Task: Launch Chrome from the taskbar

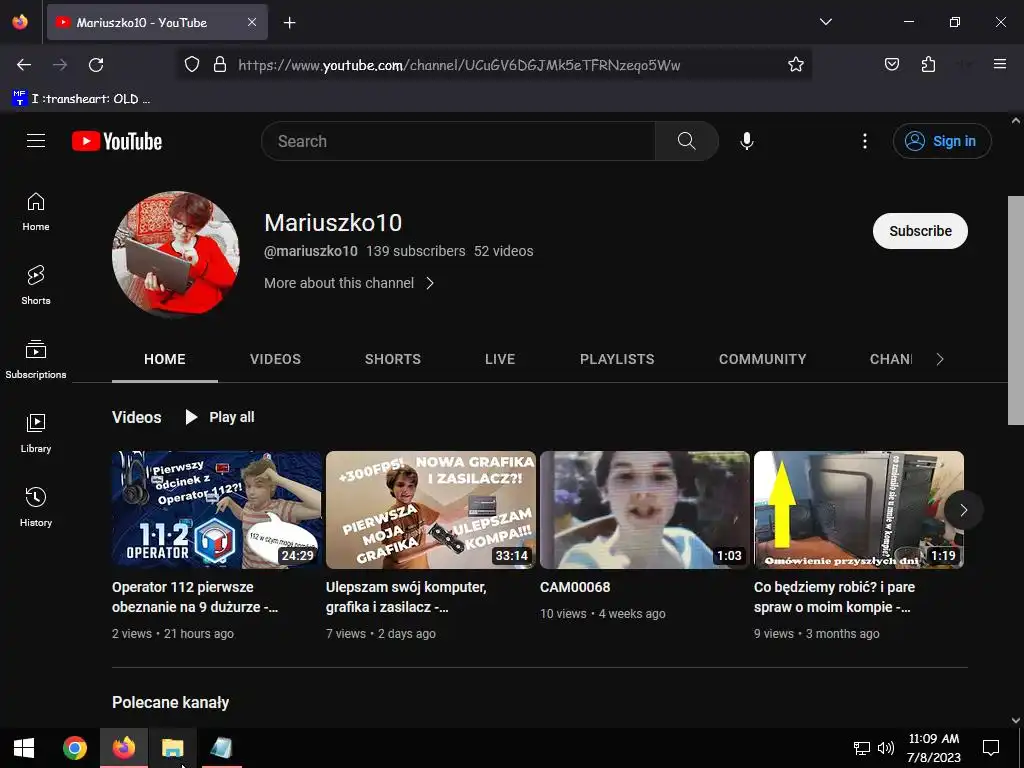Action: (x=75, y=748)
